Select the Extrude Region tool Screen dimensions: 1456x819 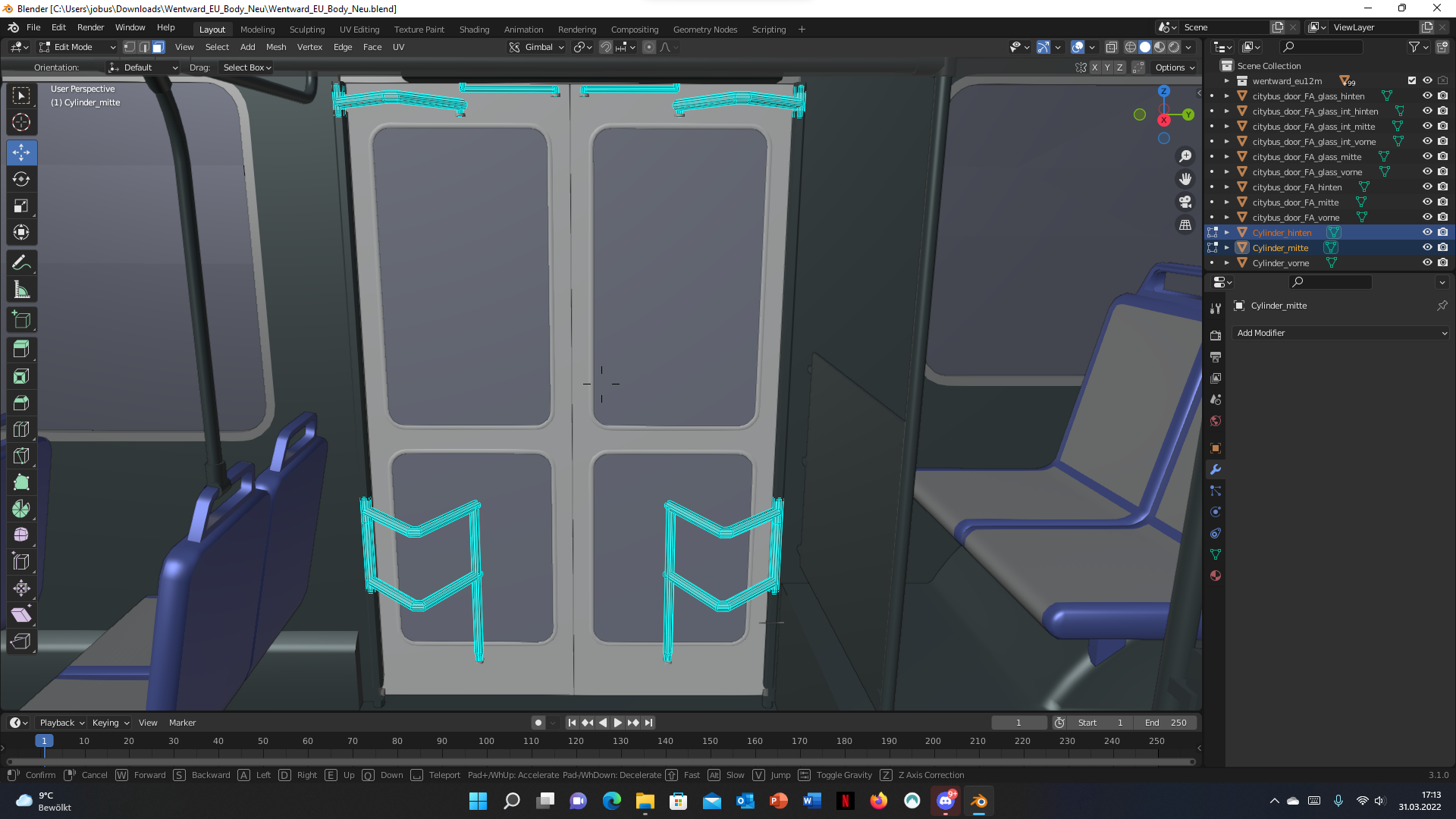coord(21,349)
